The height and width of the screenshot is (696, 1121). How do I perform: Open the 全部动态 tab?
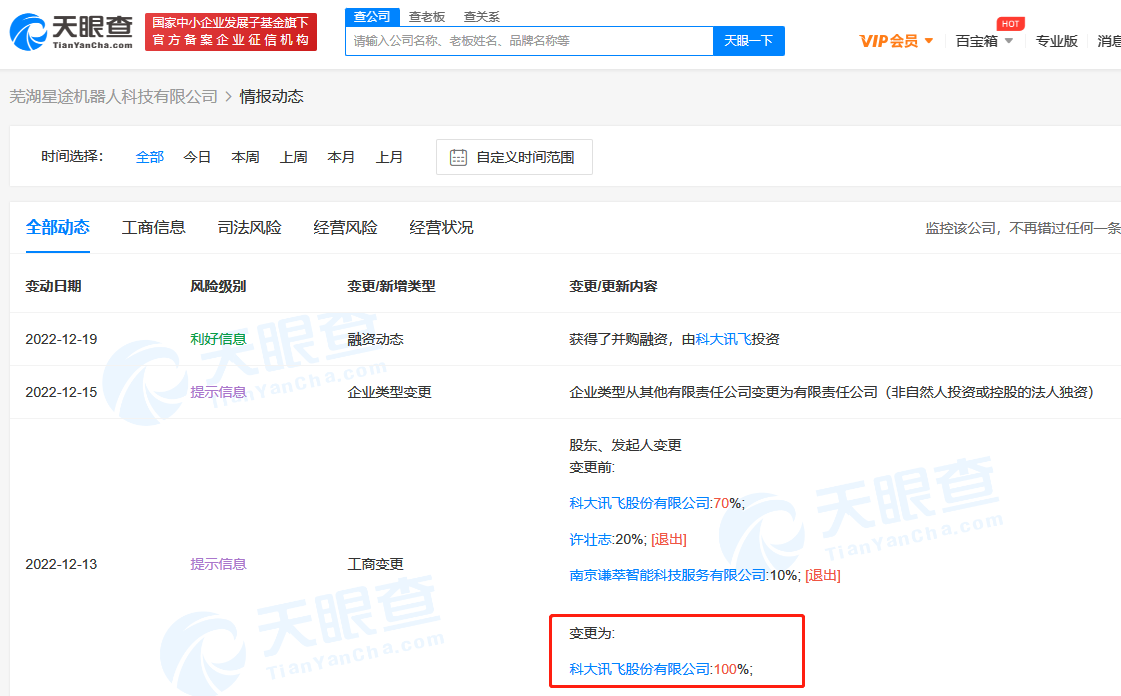pos(58,227)
